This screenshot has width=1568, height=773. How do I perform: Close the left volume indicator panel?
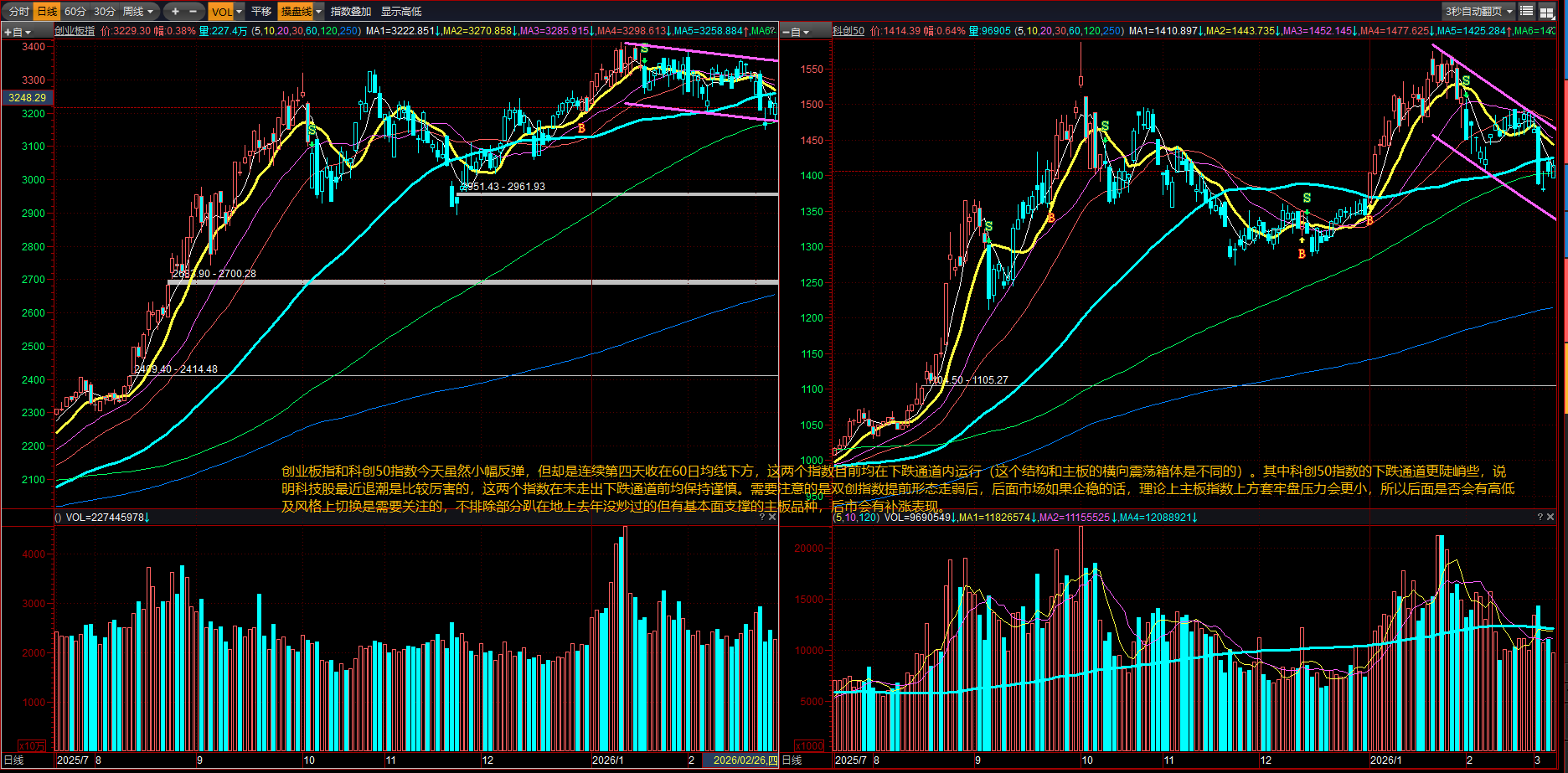tap(772, 518)
